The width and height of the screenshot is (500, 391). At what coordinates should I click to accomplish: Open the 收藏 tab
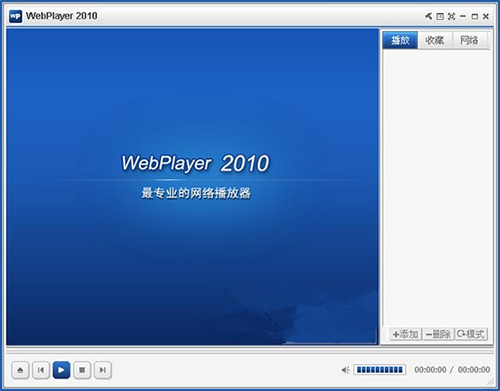(x=435, y=40)
